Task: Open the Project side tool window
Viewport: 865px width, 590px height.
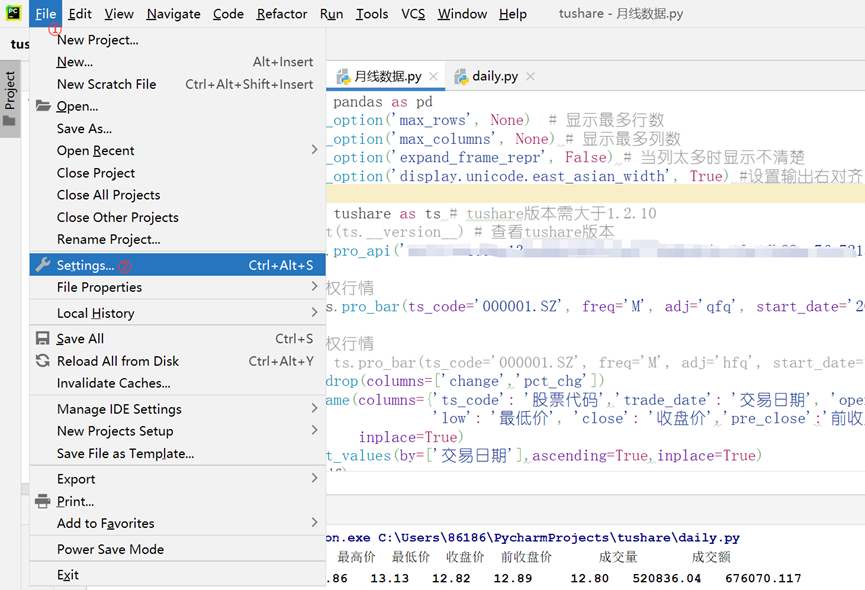Action: [x=10, y=98]
